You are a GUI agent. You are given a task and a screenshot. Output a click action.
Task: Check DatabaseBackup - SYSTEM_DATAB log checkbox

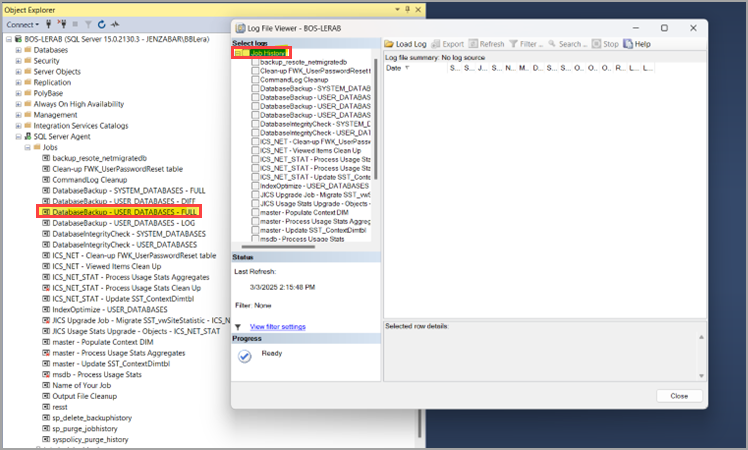coord(255,88)
